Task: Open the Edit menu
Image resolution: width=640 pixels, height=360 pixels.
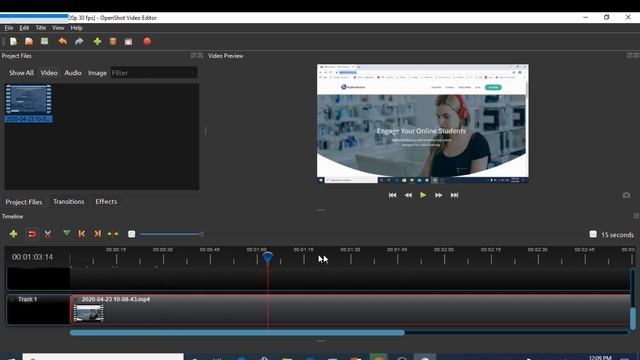Action: tap(24, 28)
